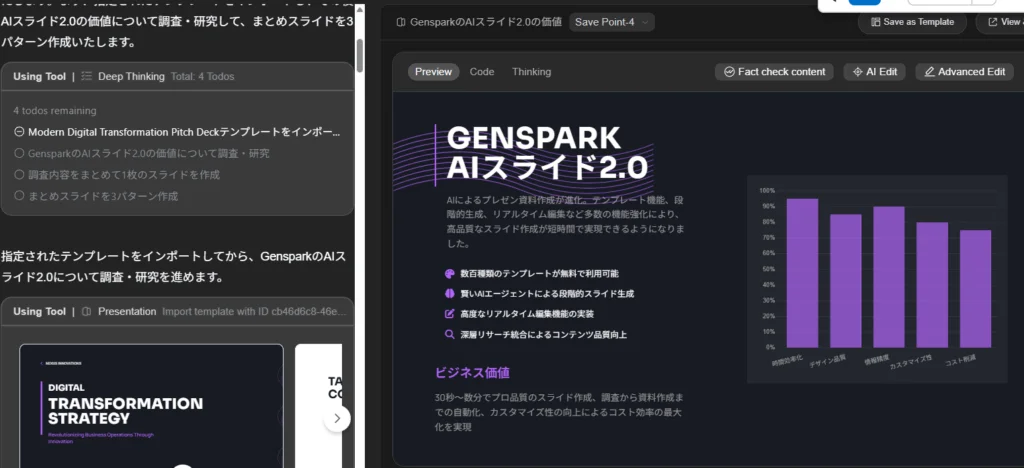The width and height of the screenshot is (1024, 468).
Task: Click the デザイン品質 chart bar
Action: pyautogui.click(x=846, y=281)
